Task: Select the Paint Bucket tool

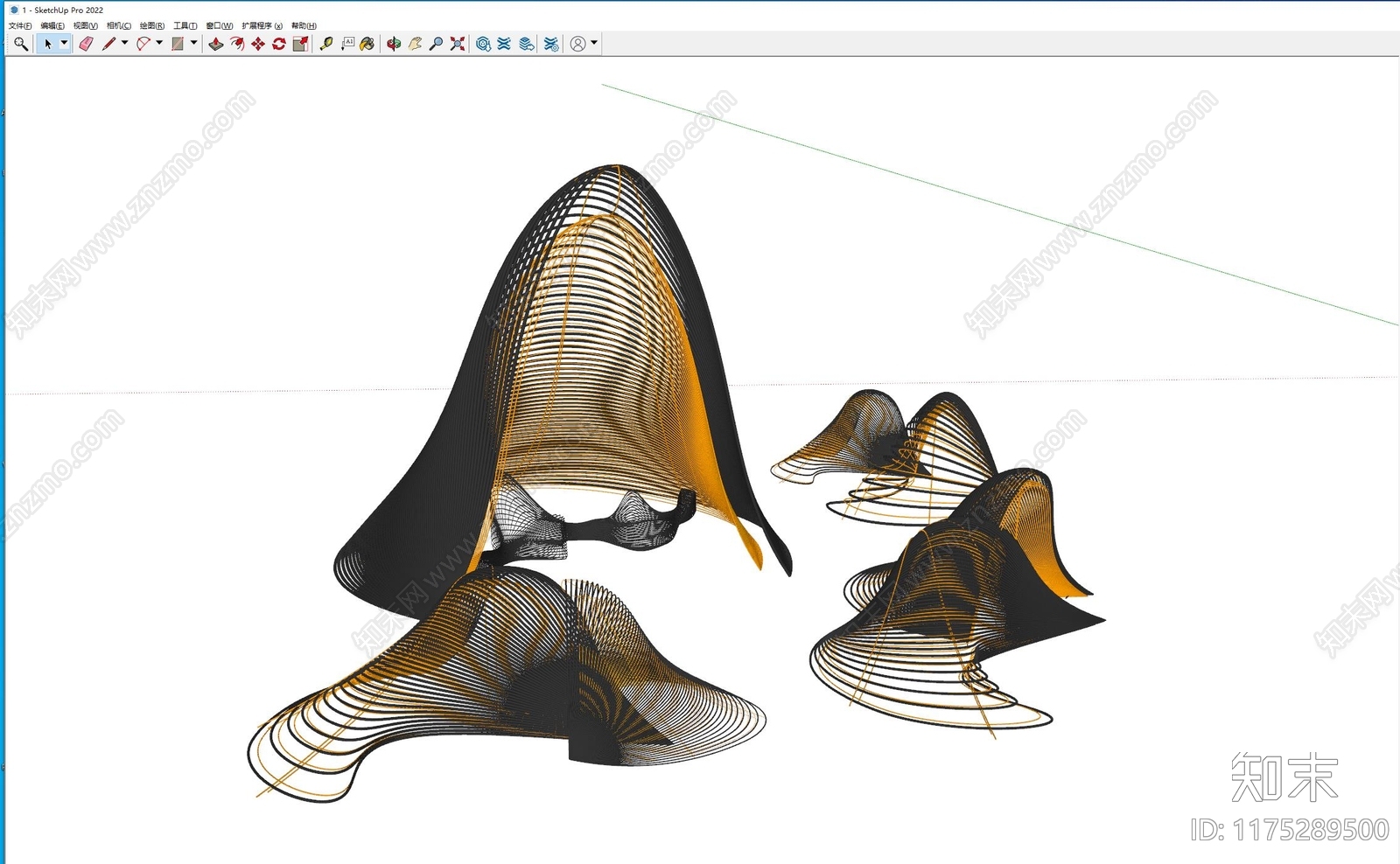Action: tap(367, 43)
